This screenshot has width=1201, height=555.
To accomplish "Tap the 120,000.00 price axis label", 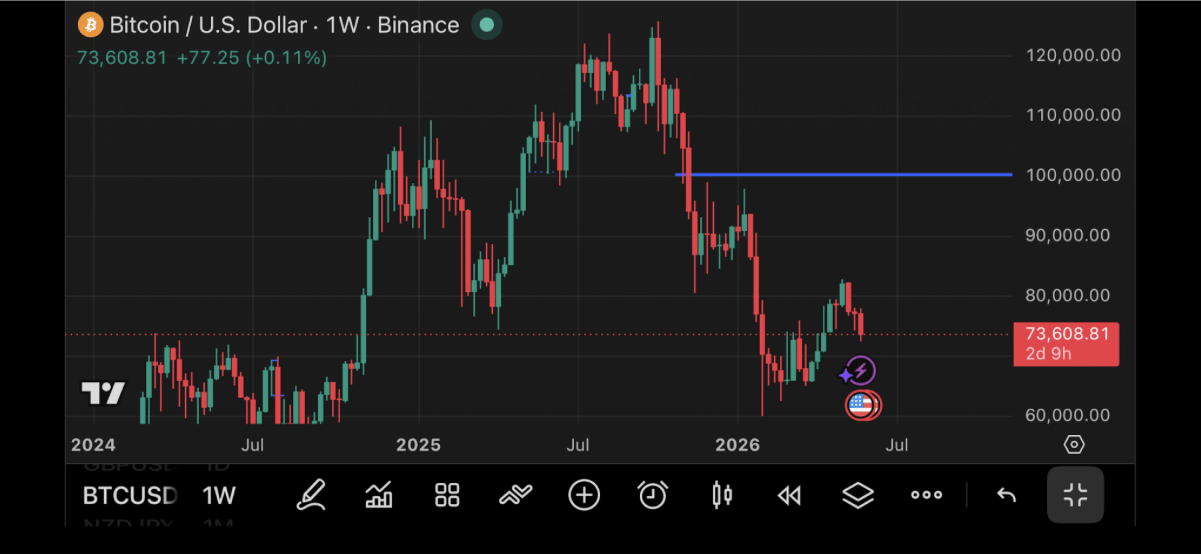I will tap(1073, 55).
